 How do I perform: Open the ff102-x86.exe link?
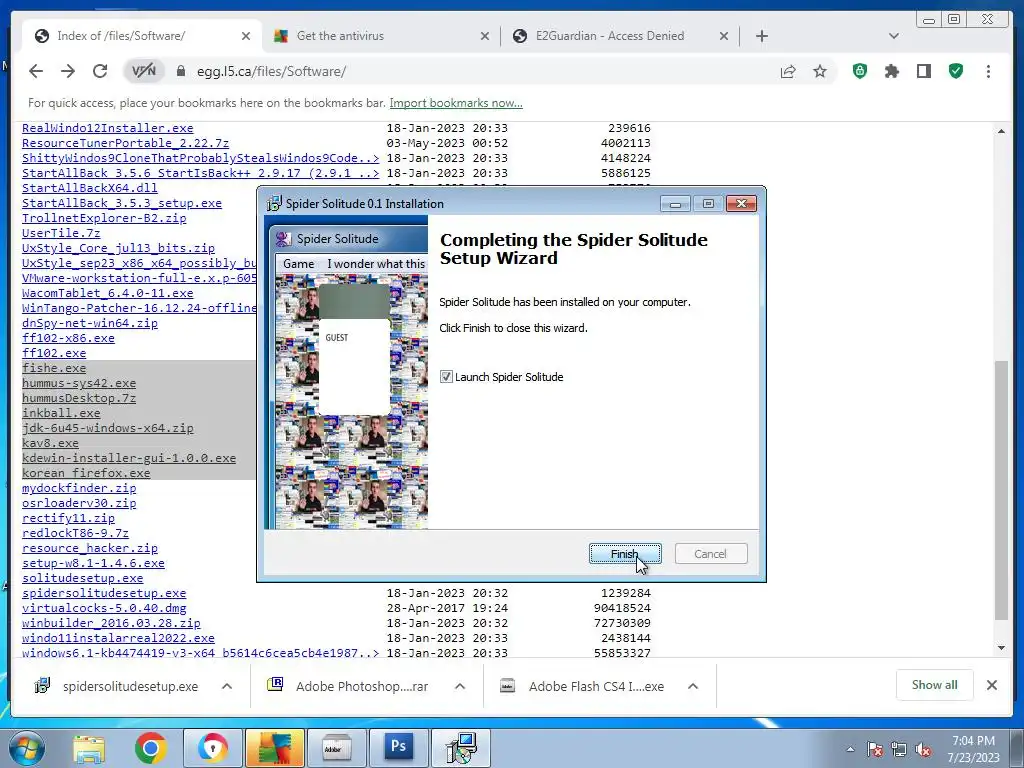(68, 338)
